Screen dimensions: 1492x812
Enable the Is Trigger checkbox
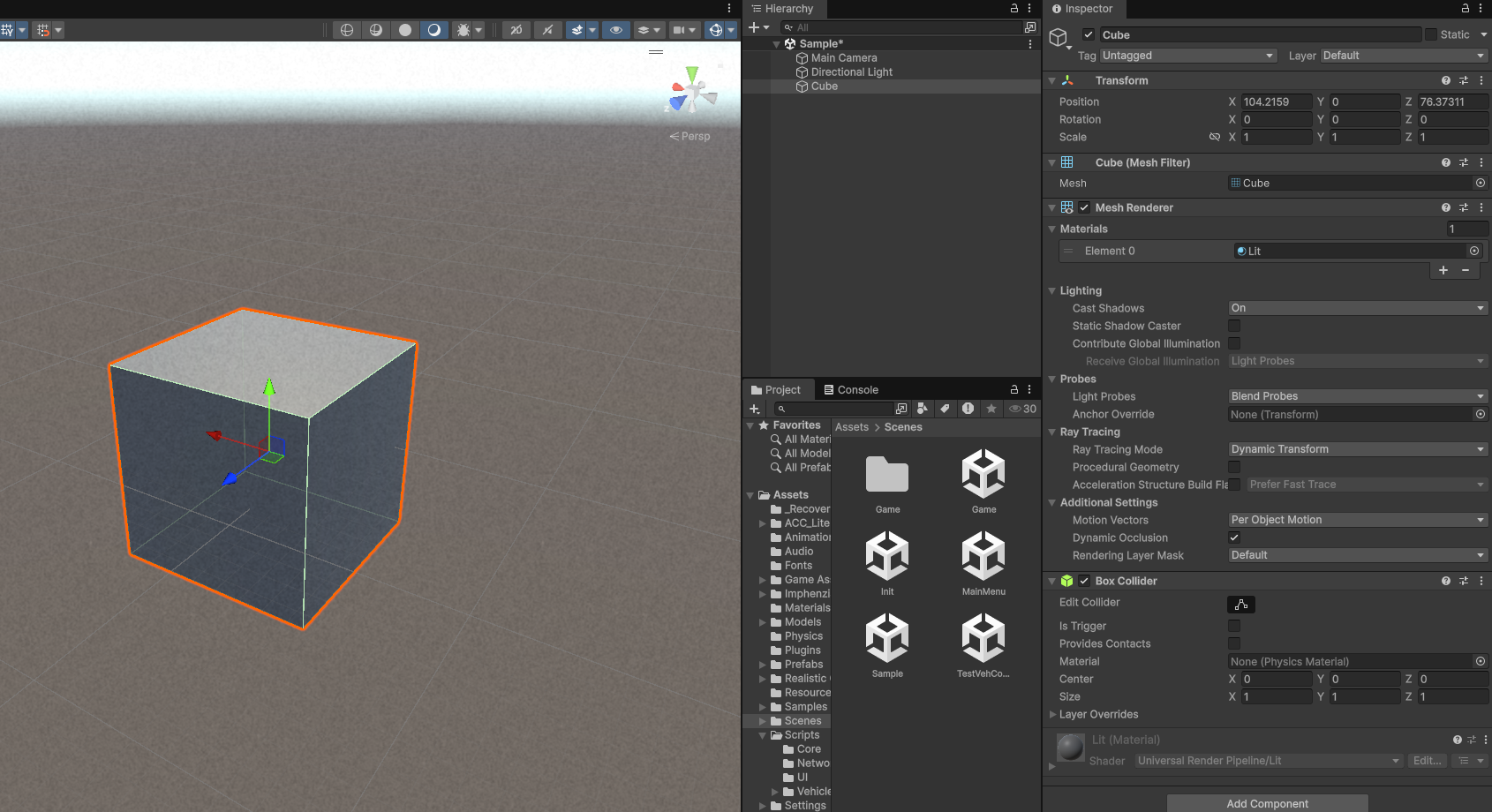tap(1234, 626)
